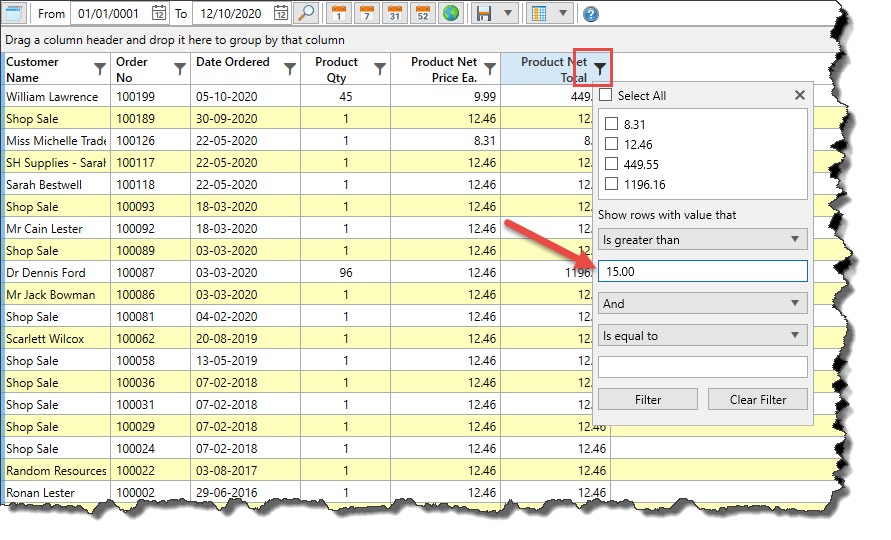Click the Customer Name column header
Viewport: 891px width, 540px height.
[x=46, y=69]
